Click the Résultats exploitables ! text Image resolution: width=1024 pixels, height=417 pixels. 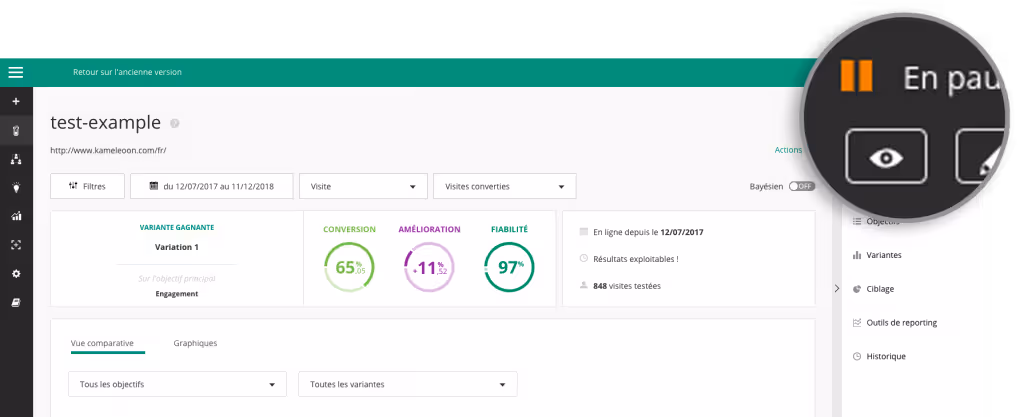635,259
